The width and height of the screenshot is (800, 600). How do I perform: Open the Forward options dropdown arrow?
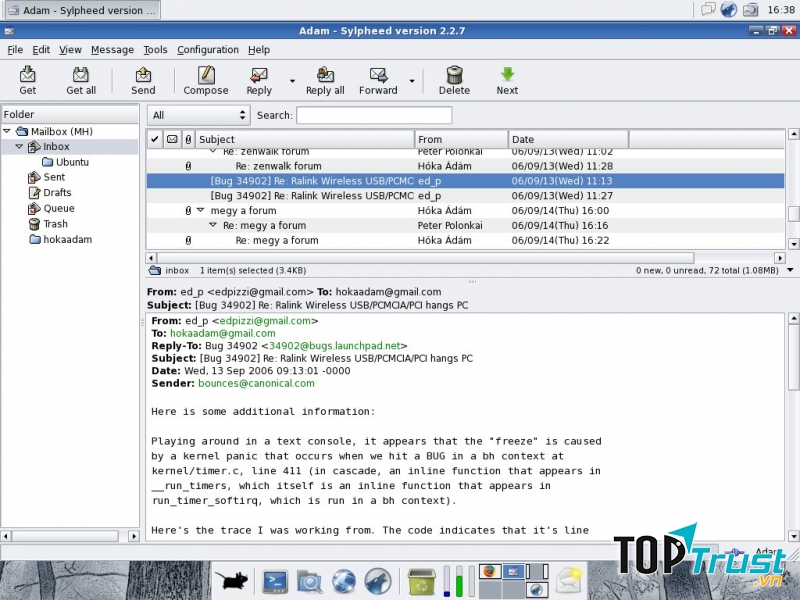coord(412,81)
